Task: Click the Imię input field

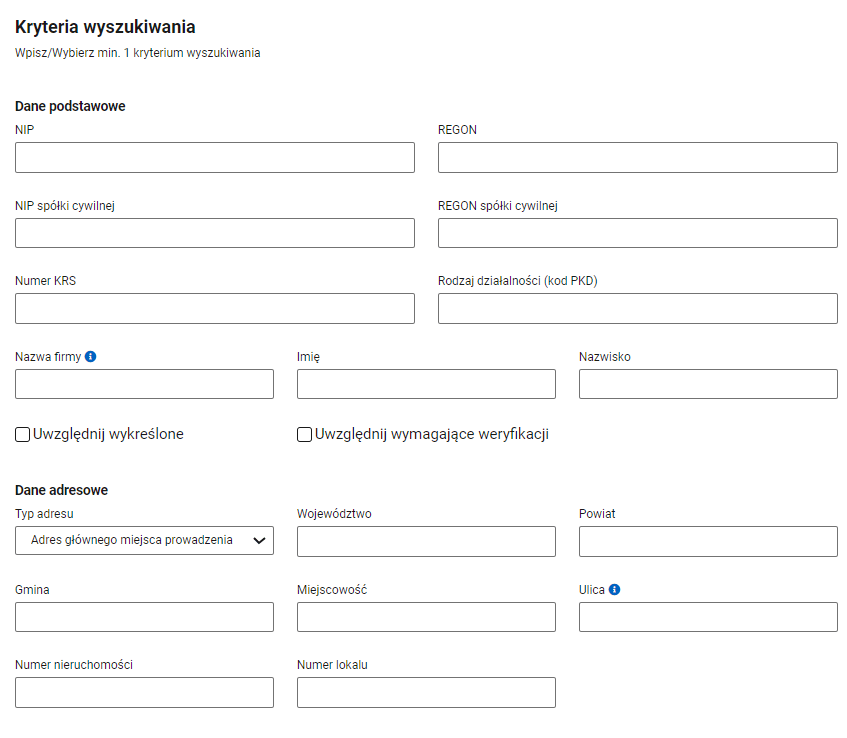Action: pos(426,385)
